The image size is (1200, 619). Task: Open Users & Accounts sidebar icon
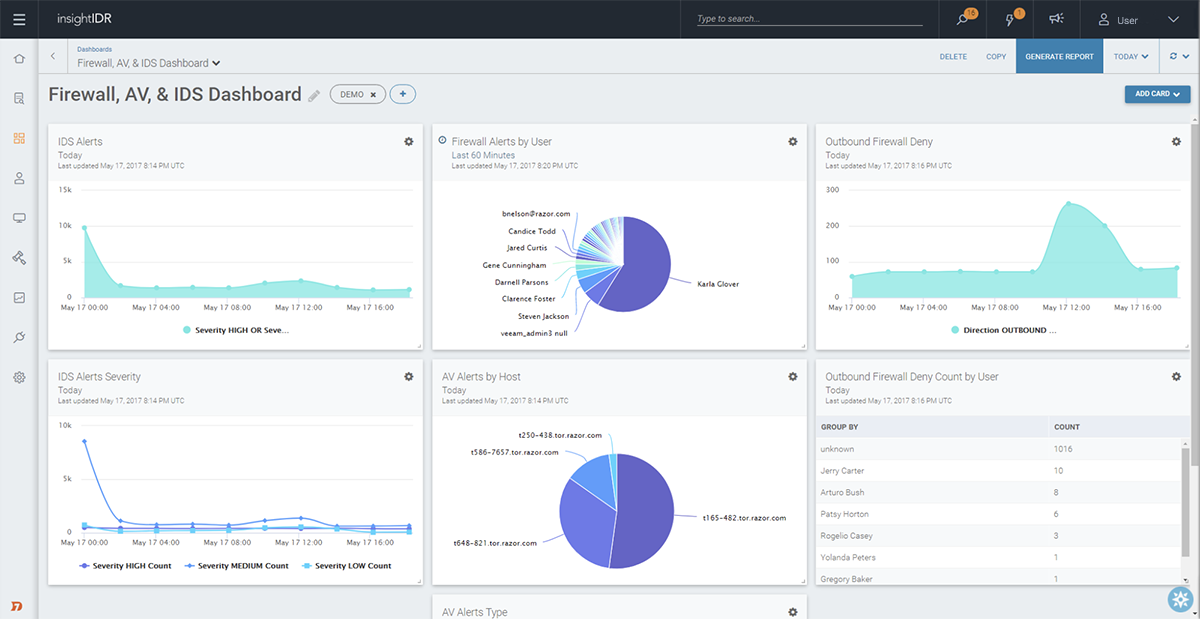click(x=19, y=178)
